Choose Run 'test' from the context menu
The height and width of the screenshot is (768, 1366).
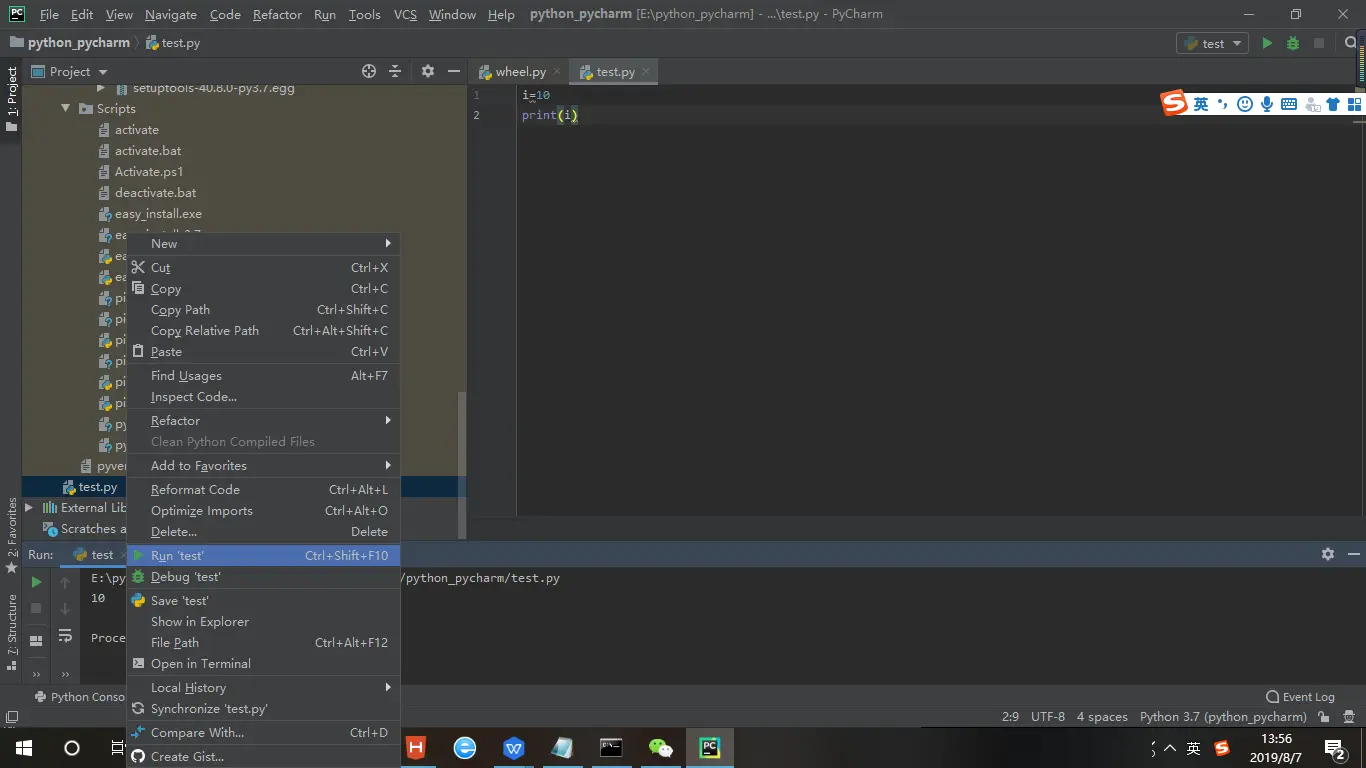(264, 555)
